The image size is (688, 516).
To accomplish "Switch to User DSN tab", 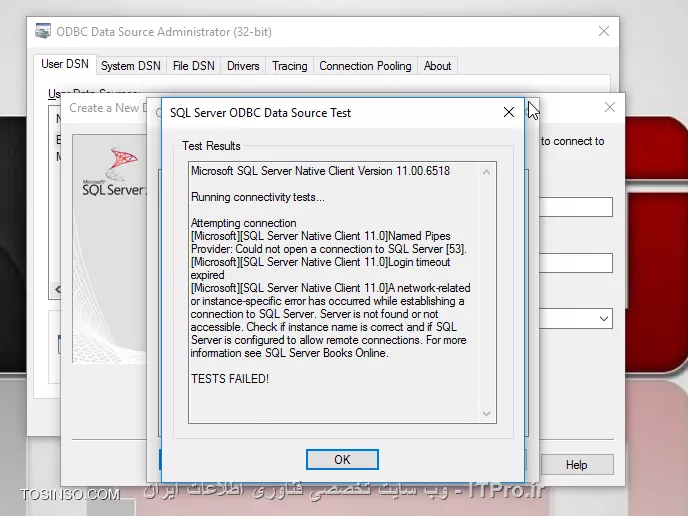I will coord(65,64).
